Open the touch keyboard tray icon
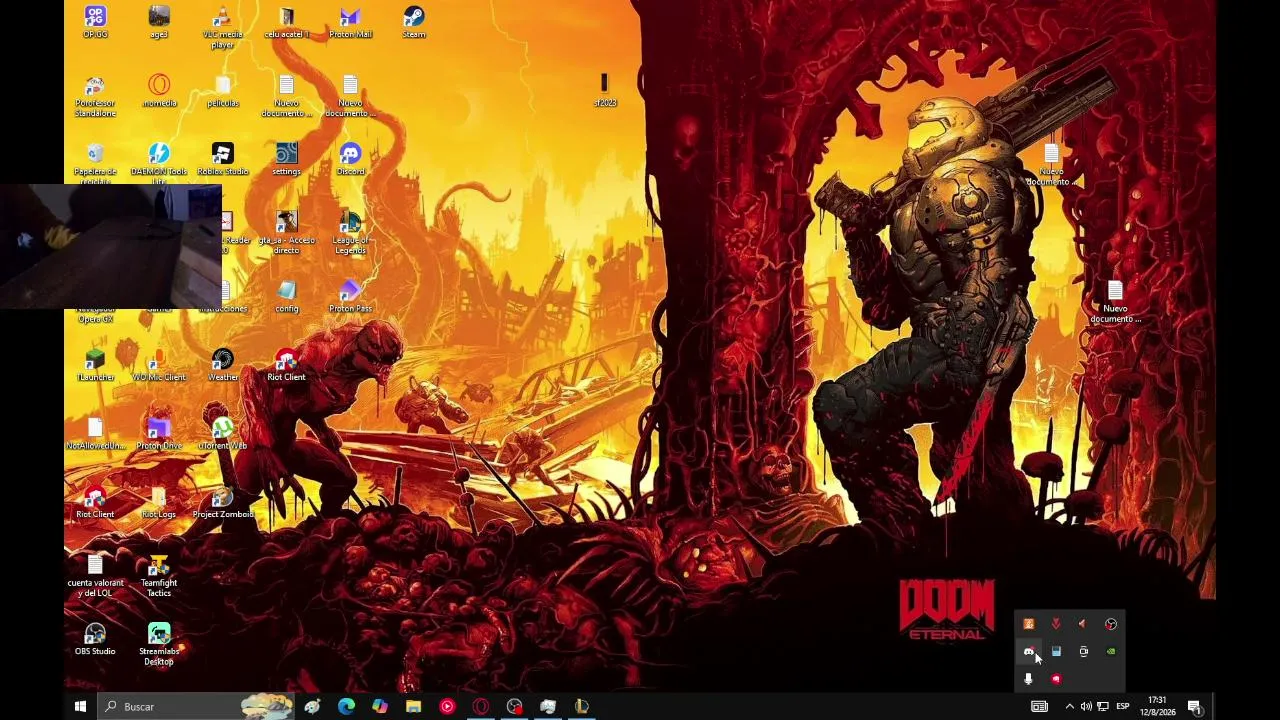 (x=1039, y=706)
